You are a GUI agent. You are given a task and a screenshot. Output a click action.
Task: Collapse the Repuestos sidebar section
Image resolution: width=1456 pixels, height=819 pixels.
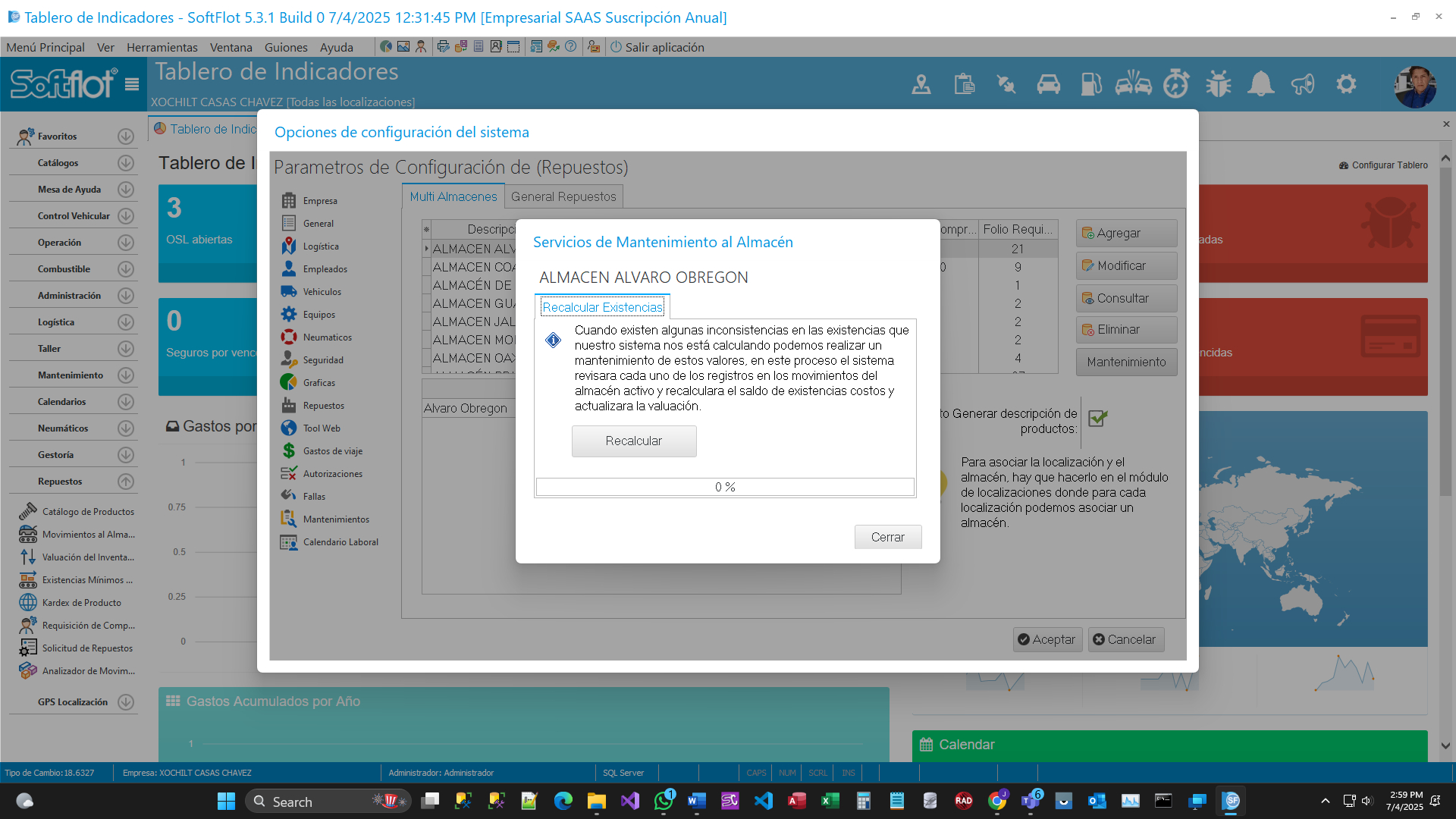click(126, 482)
